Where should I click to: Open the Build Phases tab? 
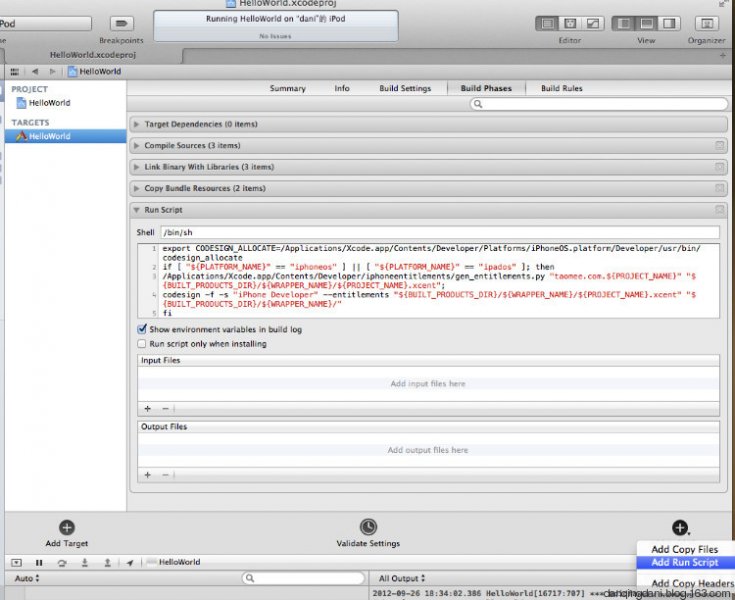coord(486,88)
